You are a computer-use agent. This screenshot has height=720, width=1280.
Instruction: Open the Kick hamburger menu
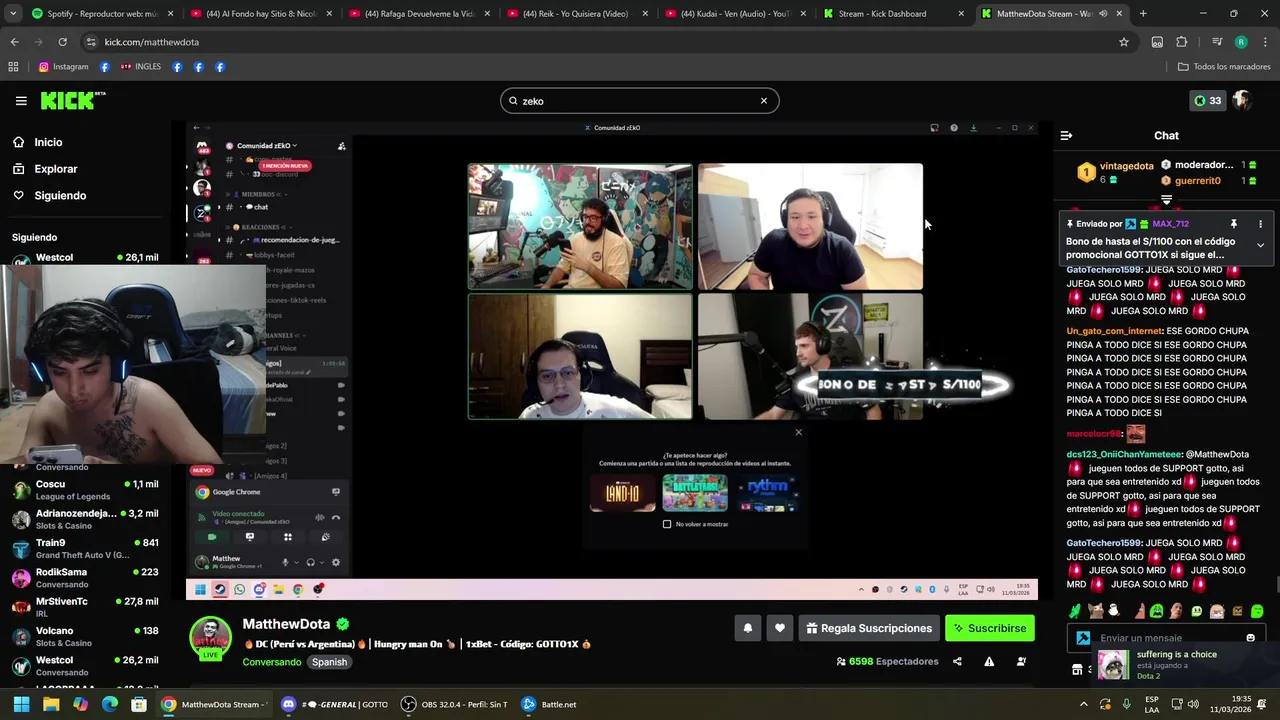coord(21,101)
